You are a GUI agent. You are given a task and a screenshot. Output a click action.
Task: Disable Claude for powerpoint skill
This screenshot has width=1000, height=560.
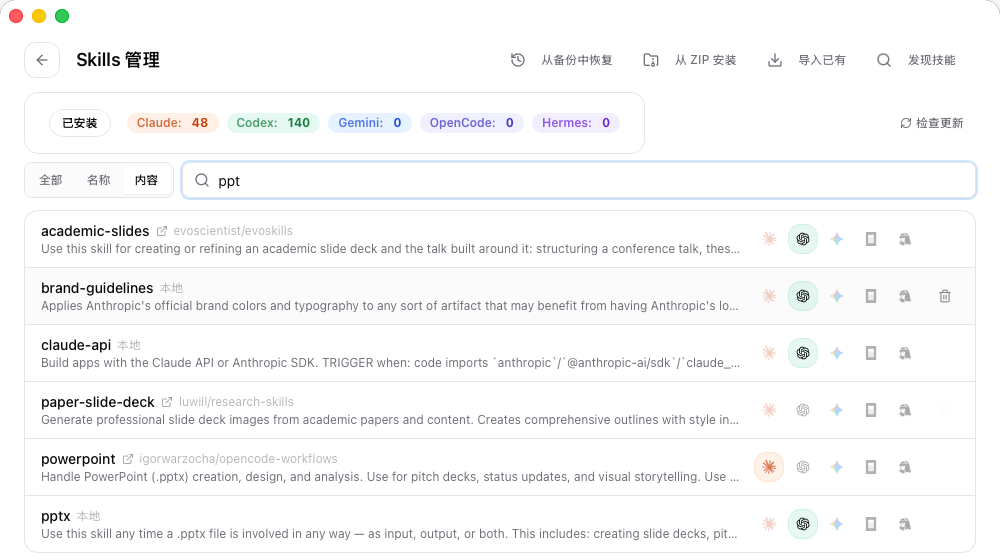tap(769, 467)
